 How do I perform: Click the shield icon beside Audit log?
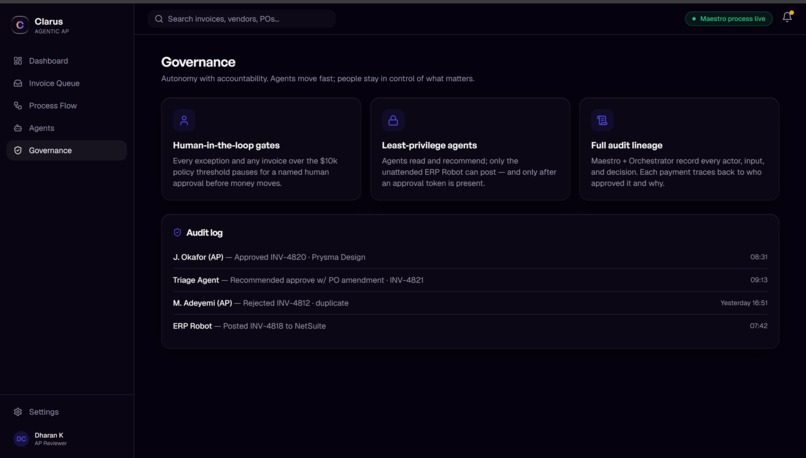[177, 232]
